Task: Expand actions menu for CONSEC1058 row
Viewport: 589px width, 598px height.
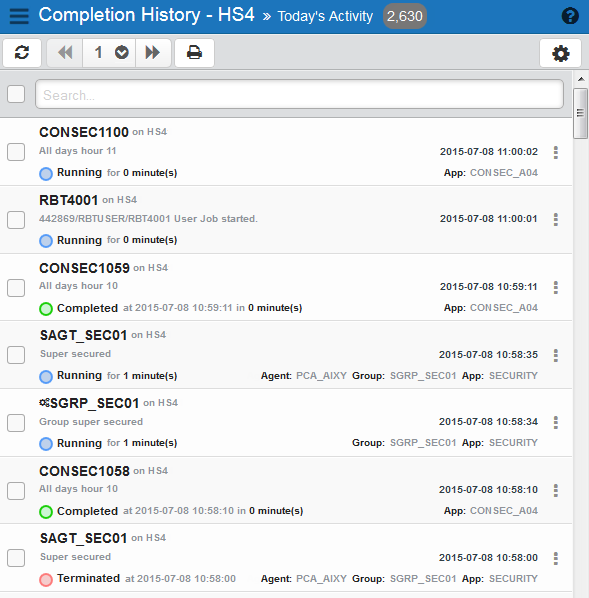Action: click(x=556, y=490)
